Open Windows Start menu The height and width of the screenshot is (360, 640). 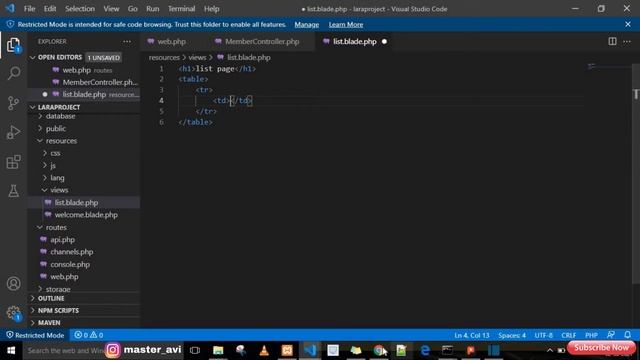pos(11,351)
